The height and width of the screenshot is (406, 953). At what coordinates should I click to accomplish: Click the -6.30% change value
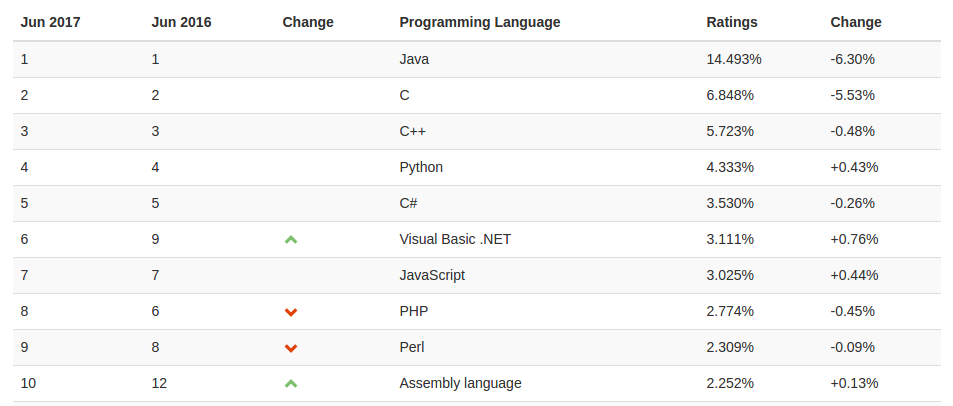[x=853, y=59]
